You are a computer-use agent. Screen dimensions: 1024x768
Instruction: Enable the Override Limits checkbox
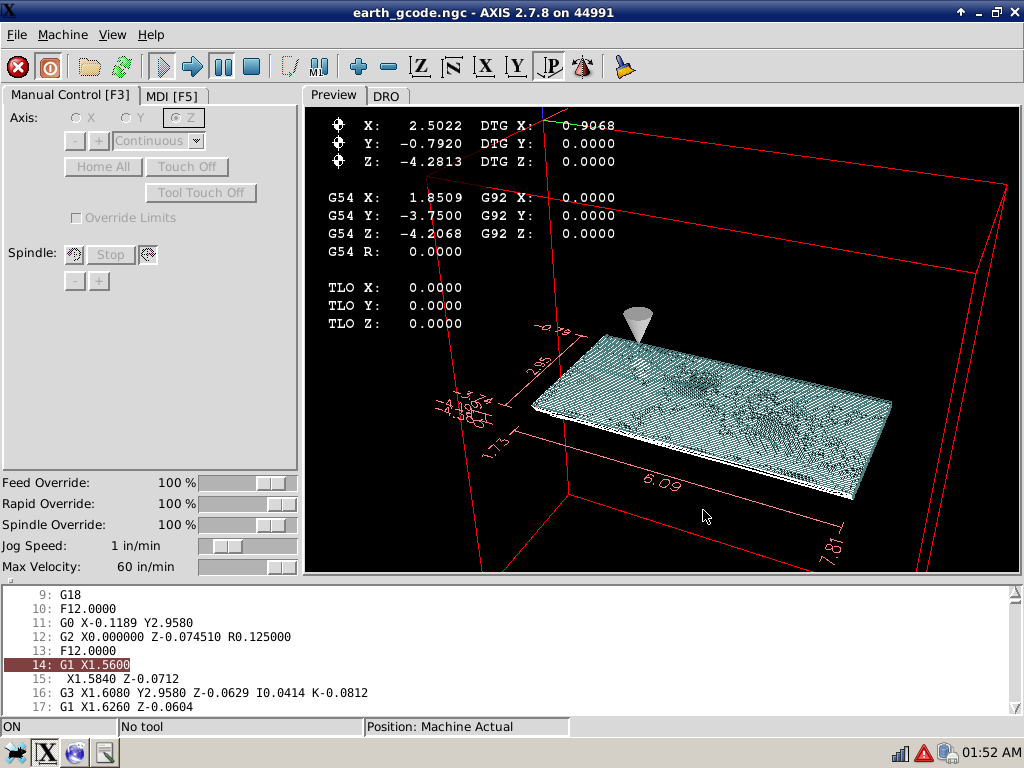pos(76,218)
